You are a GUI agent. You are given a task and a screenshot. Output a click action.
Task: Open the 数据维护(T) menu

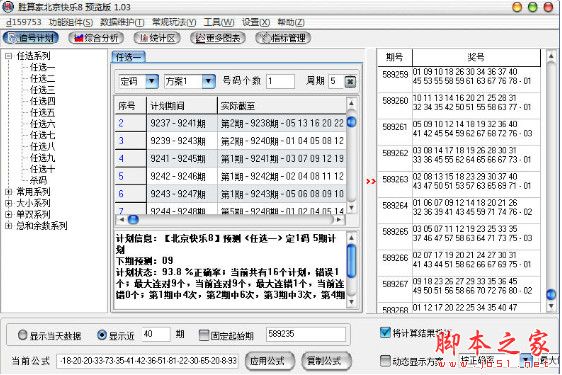(x=122, y=22)
